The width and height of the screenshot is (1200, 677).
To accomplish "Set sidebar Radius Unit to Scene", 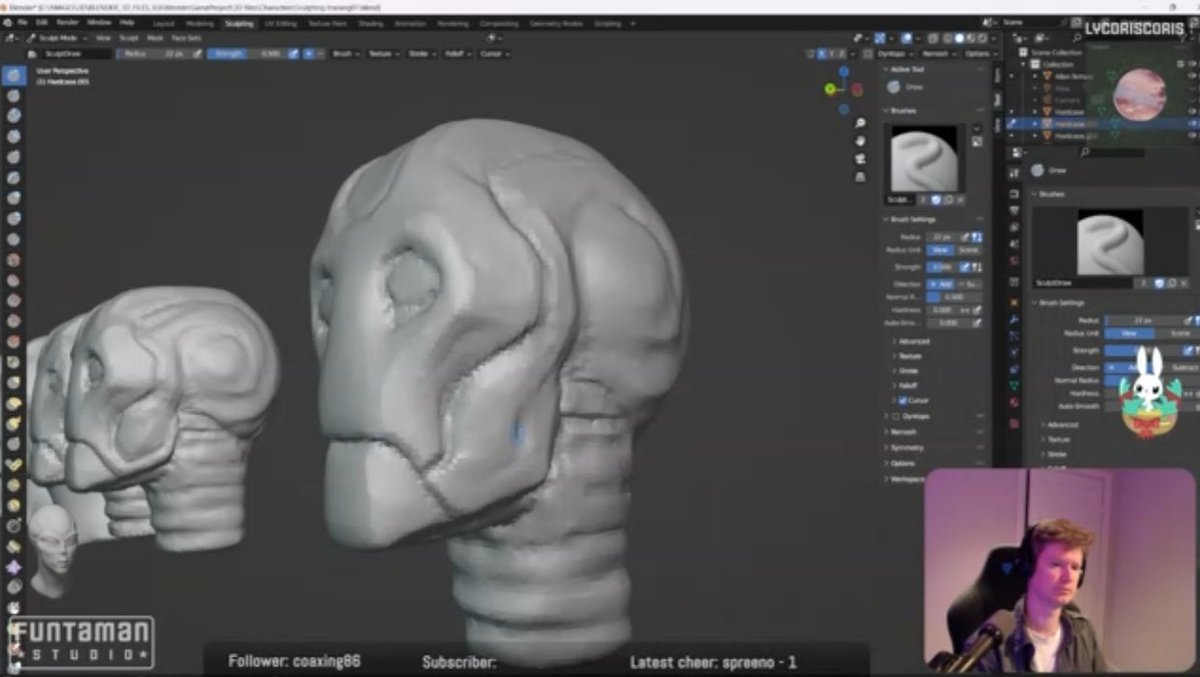I will tap(969, 250).
